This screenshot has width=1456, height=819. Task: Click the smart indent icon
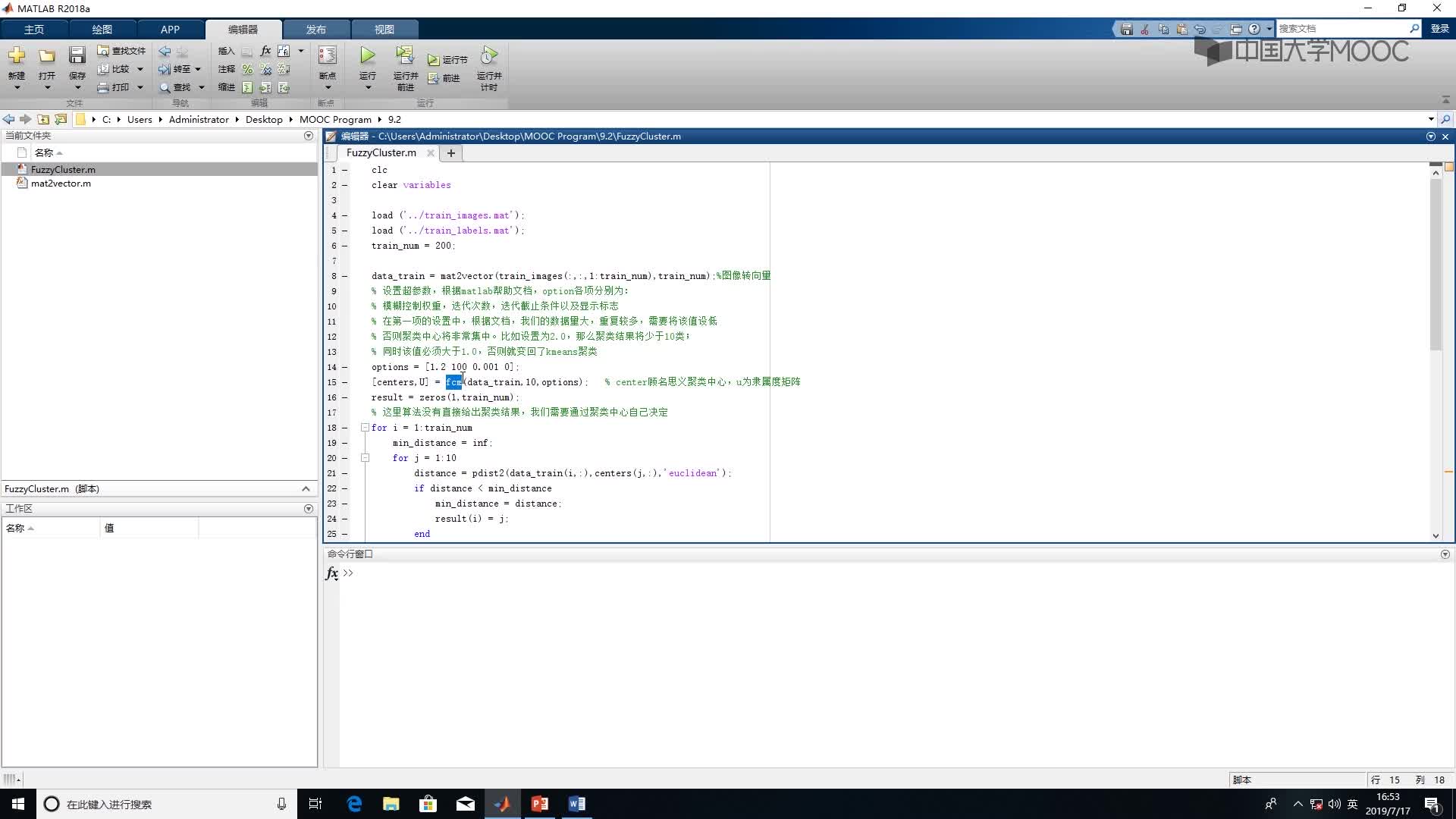point(247,87)
